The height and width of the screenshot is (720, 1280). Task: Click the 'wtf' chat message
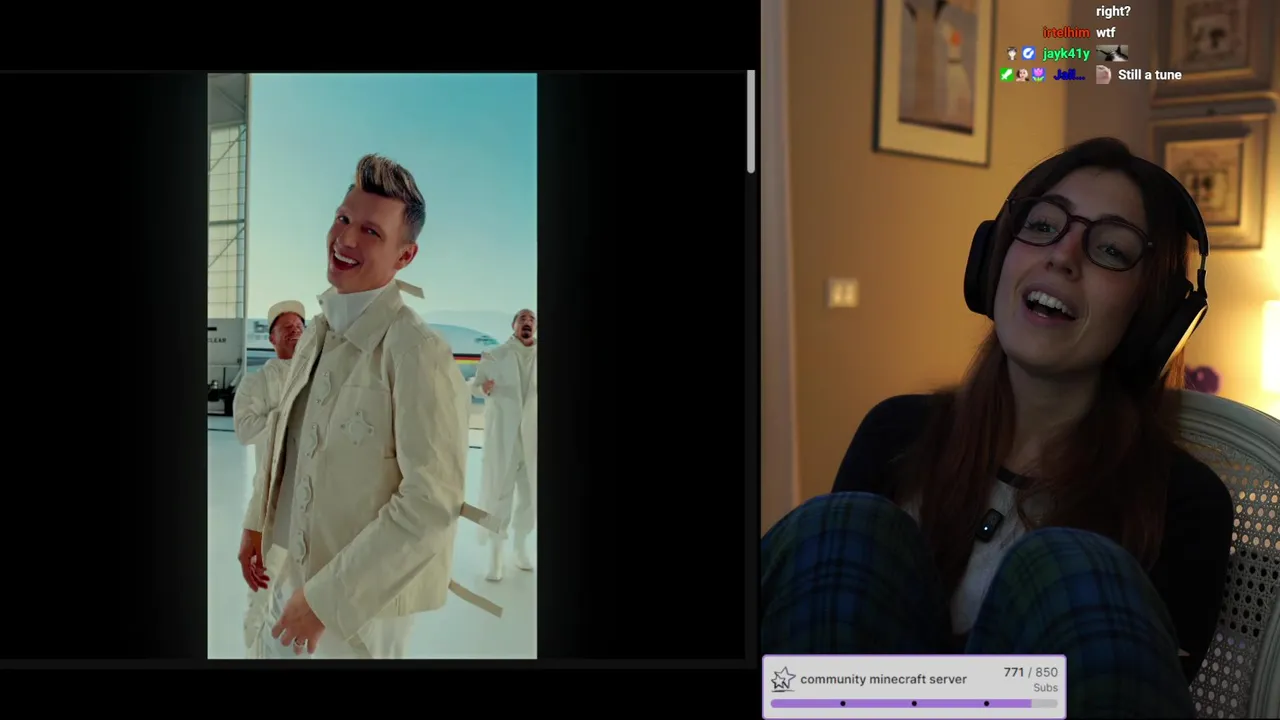[1105, 33]
